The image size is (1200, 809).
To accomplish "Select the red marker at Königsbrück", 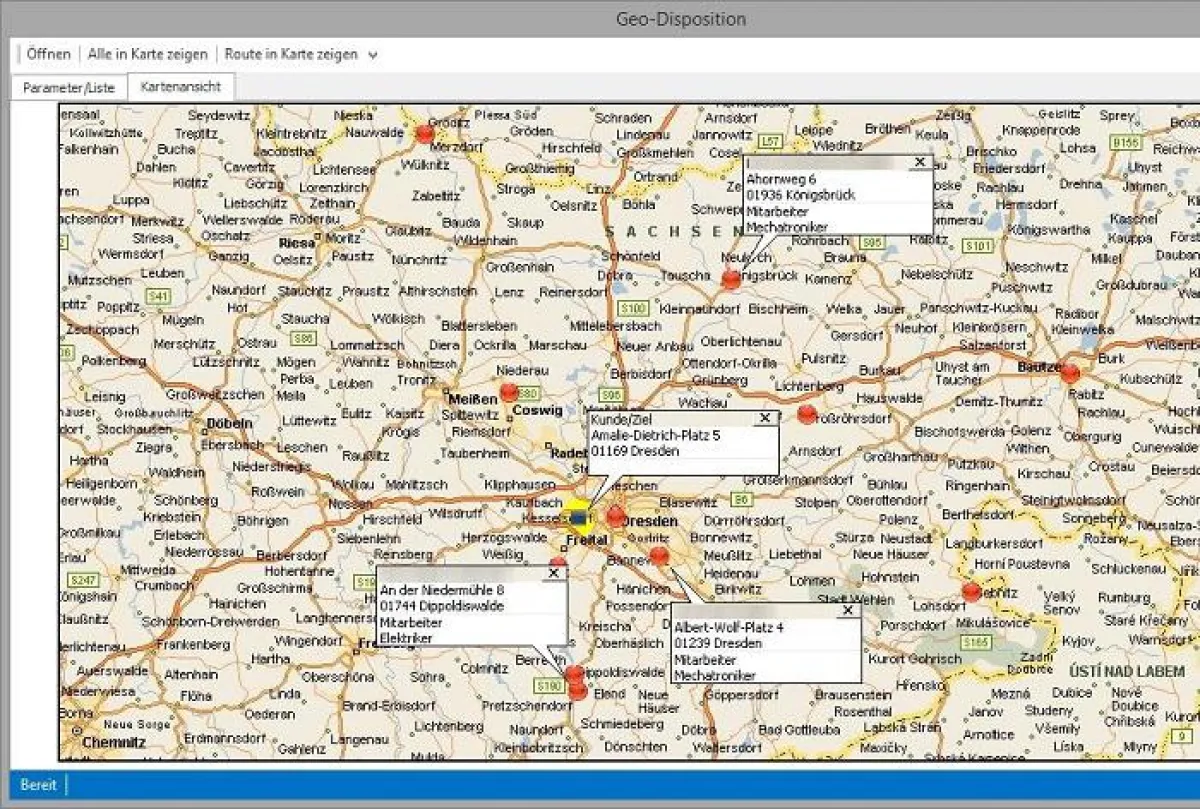I will click(x=731, y=280).
